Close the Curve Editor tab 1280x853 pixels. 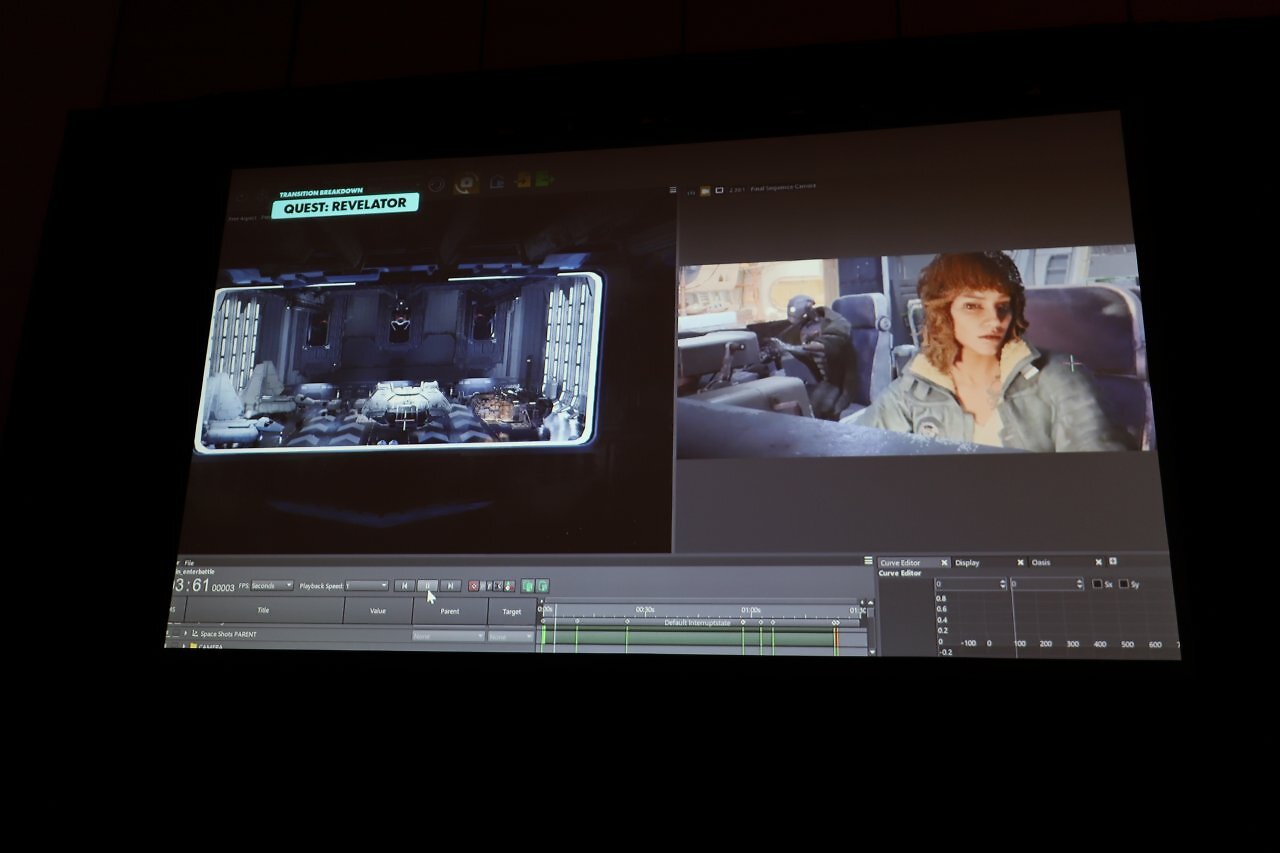click(x=944, y=563)
